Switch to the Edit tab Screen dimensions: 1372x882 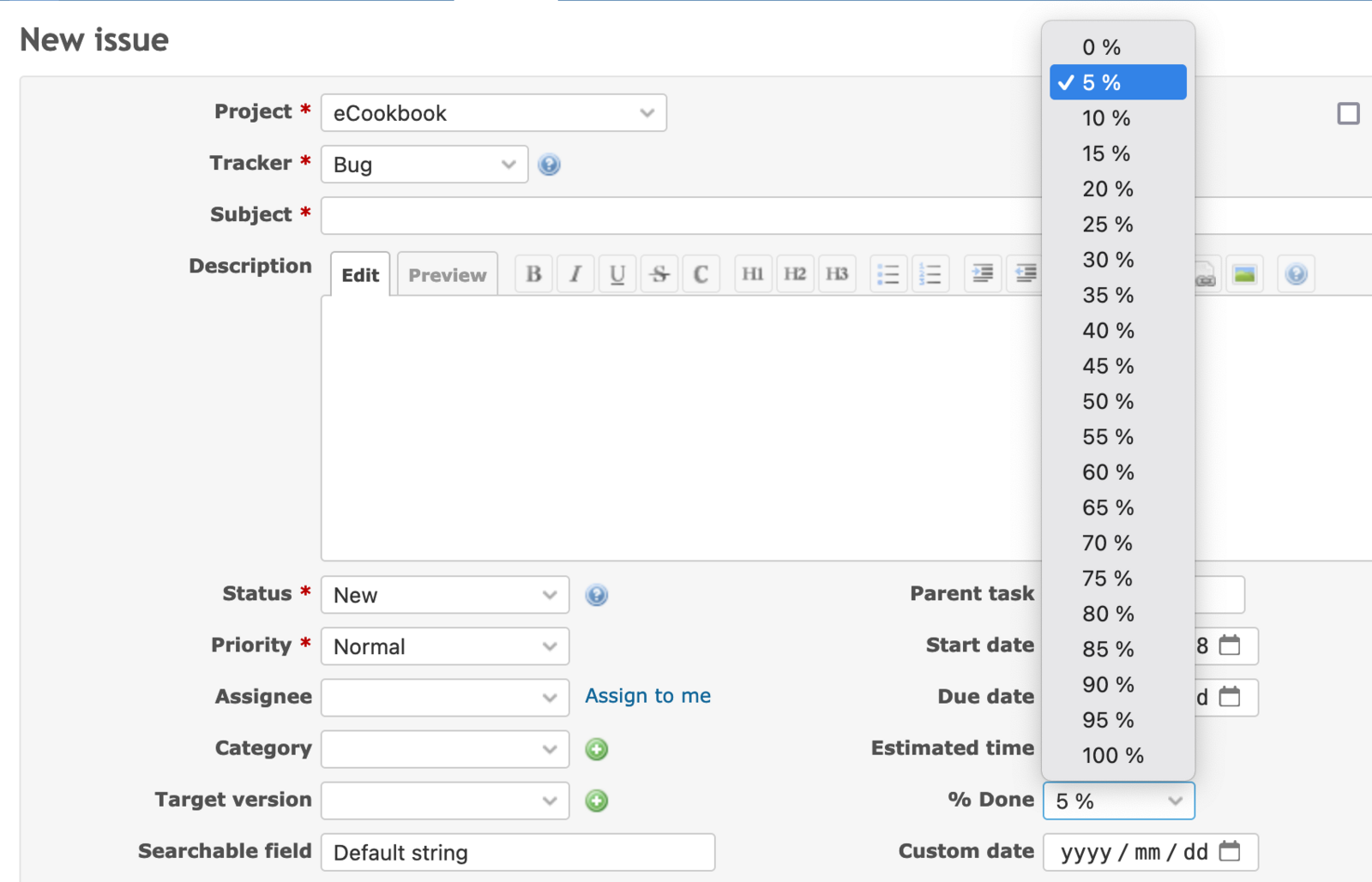pos(359,274)
